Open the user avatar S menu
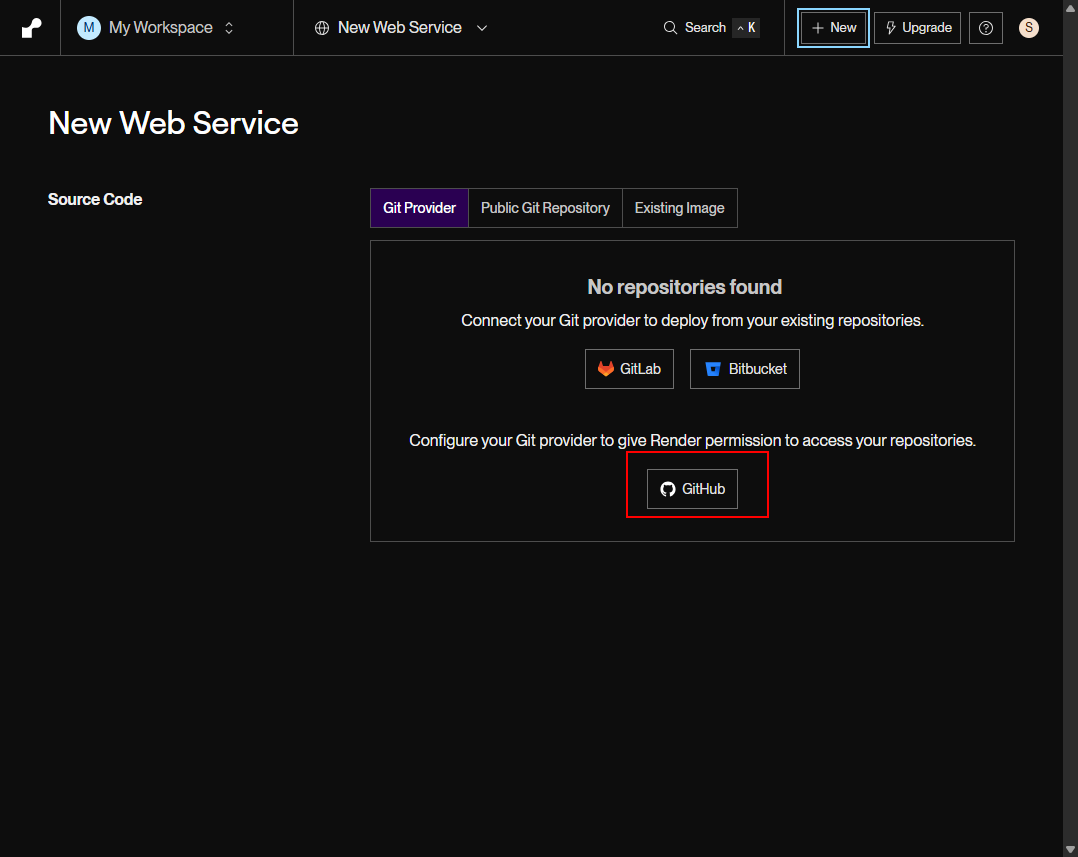 coord(1028,28)
